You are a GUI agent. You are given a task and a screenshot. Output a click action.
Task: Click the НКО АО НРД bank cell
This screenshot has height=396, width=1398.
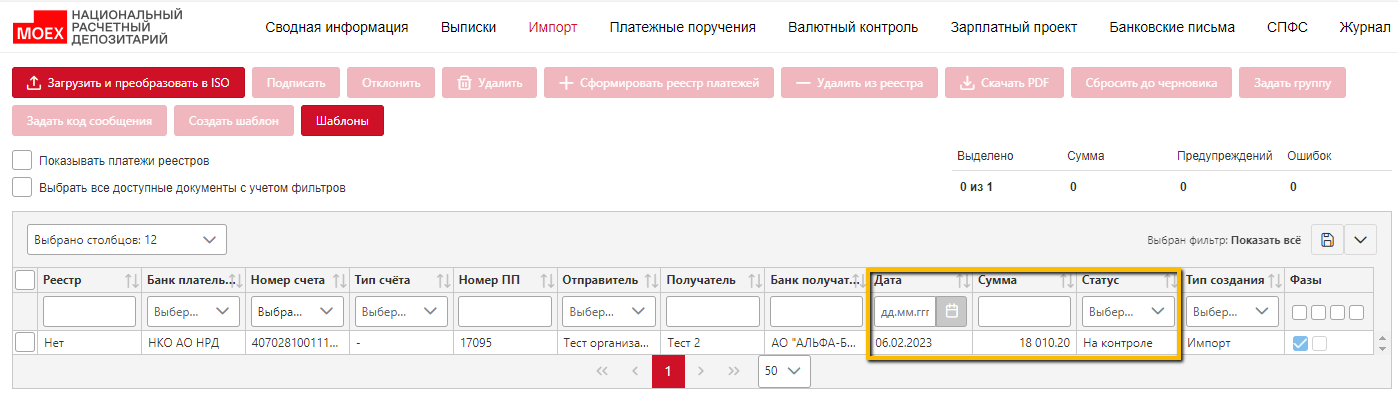click(x=193, y=343)
